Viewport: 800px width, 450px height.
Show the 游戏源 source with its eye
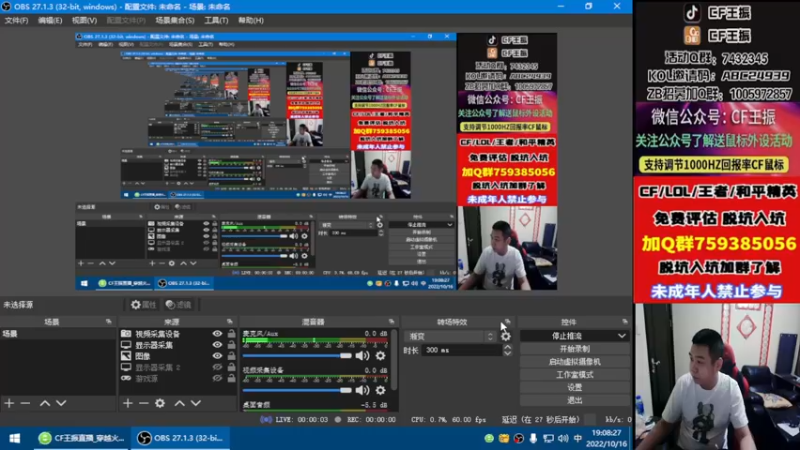coord(217,379)
